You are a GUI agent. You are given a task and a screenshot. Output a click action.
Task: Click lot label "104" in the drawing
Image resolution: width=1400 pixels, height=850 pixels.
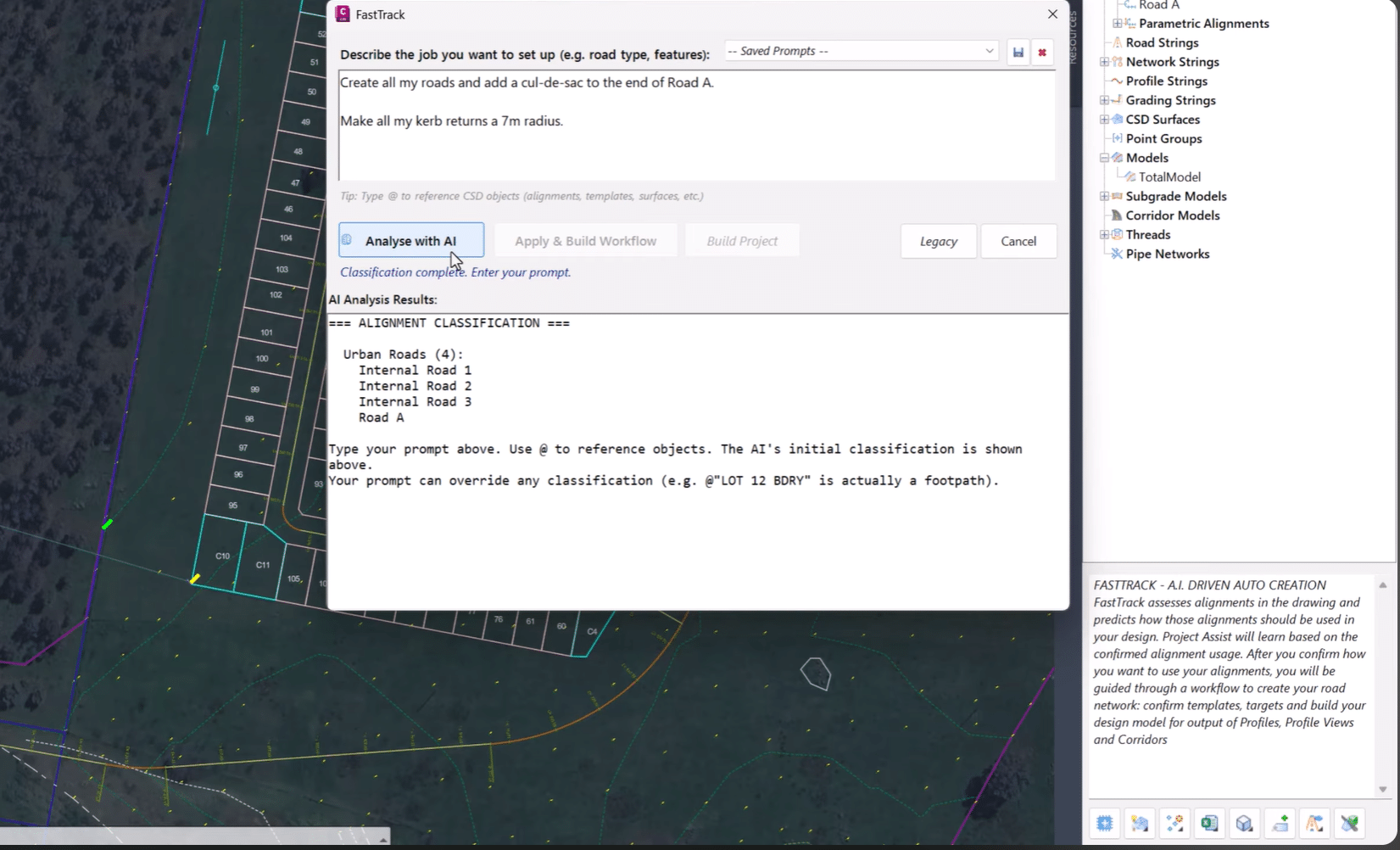[x=286, y=238]
